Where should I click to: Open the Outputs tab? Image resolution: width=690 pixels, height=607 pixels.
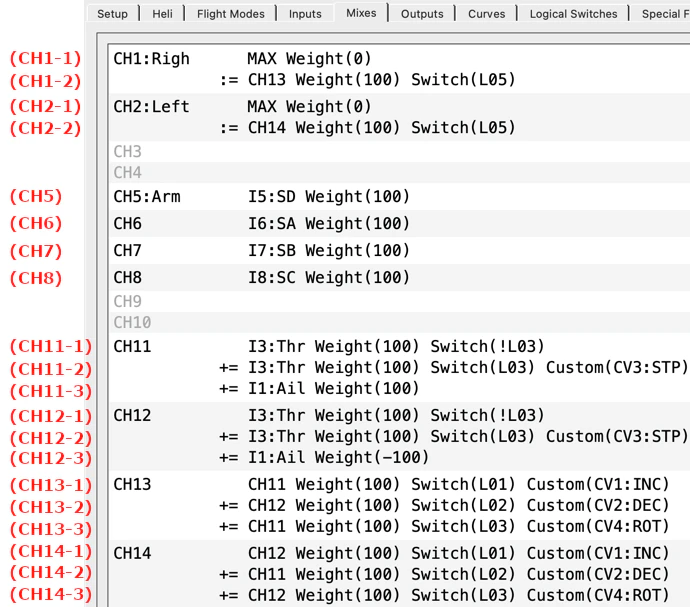coord(422,14)
